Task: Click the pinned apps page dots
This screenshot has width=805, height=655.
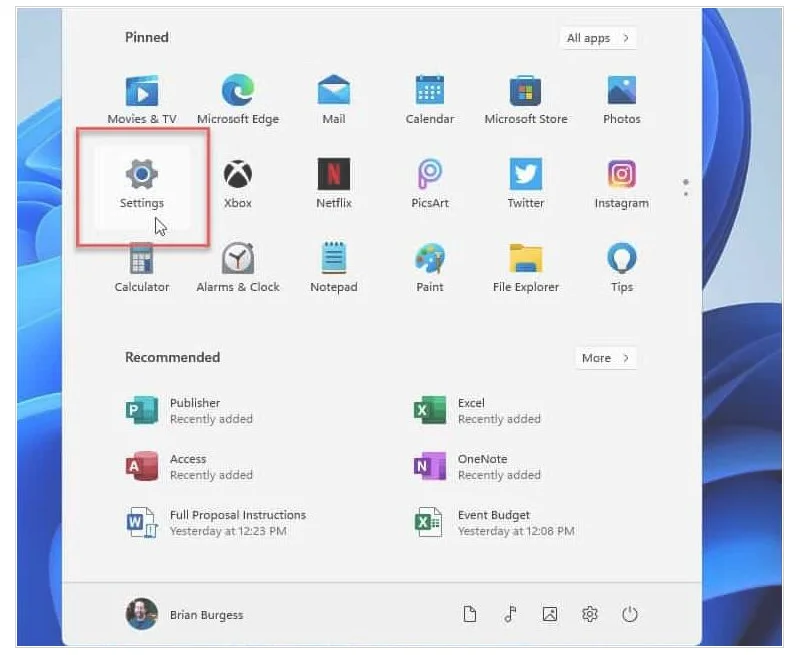Action: click(685, 188)
